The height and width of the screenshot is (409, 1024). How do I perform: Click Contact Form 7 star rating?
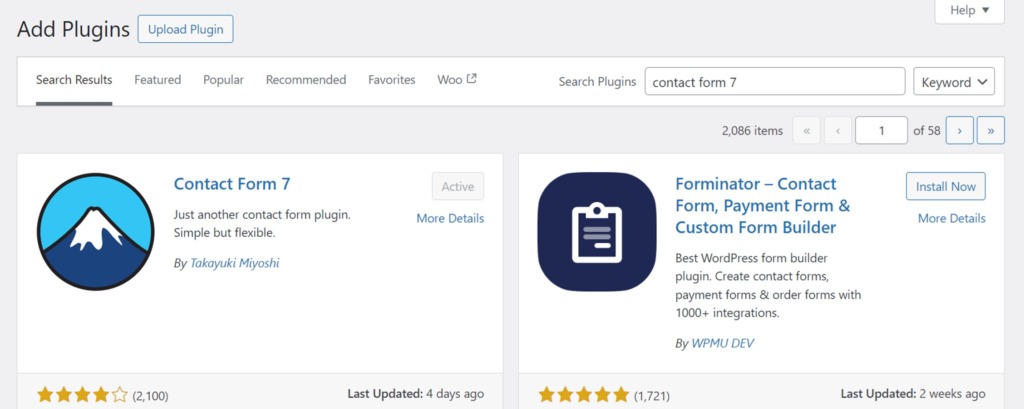(82, 395)
